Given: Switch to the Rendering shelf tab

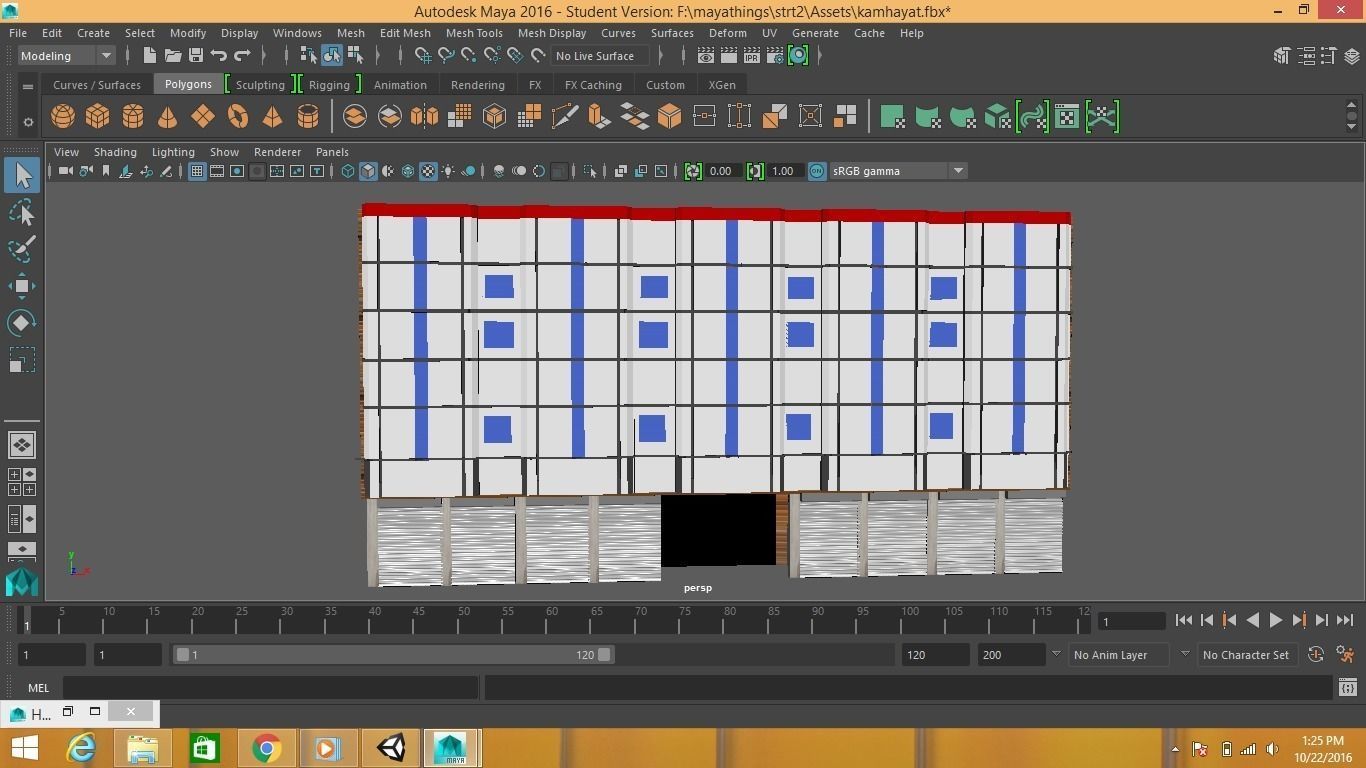Looking at the screenshot, I should click(x=477, y=85).
